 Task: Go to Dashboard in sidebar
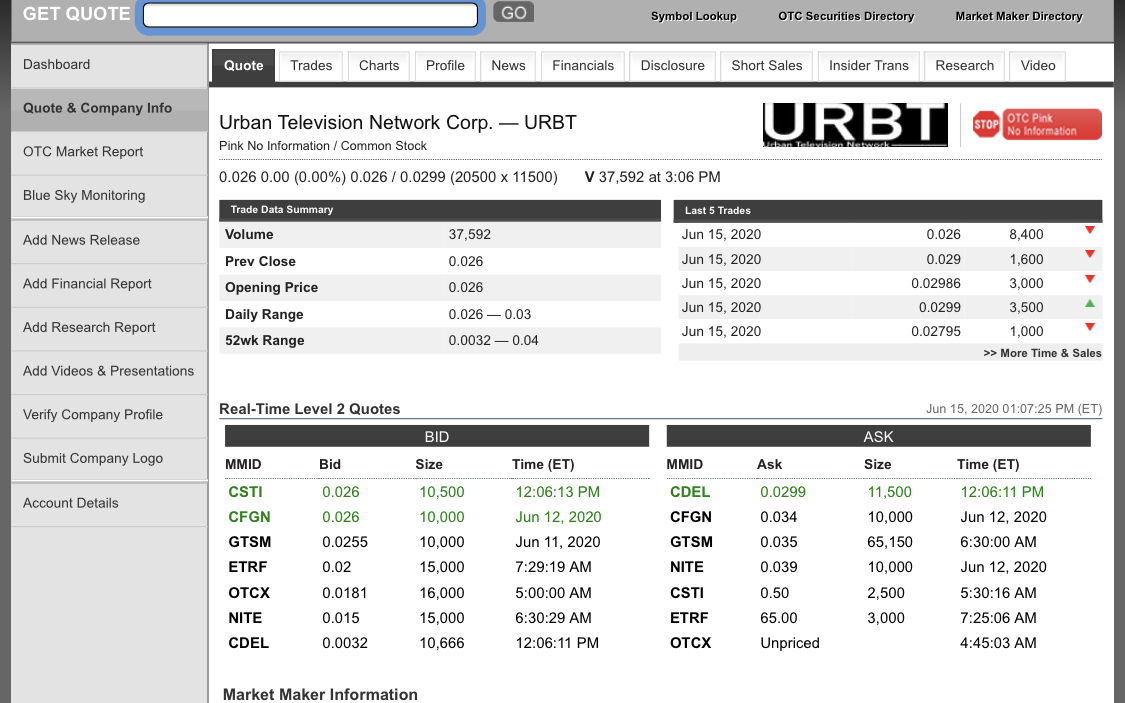(109, 65)
